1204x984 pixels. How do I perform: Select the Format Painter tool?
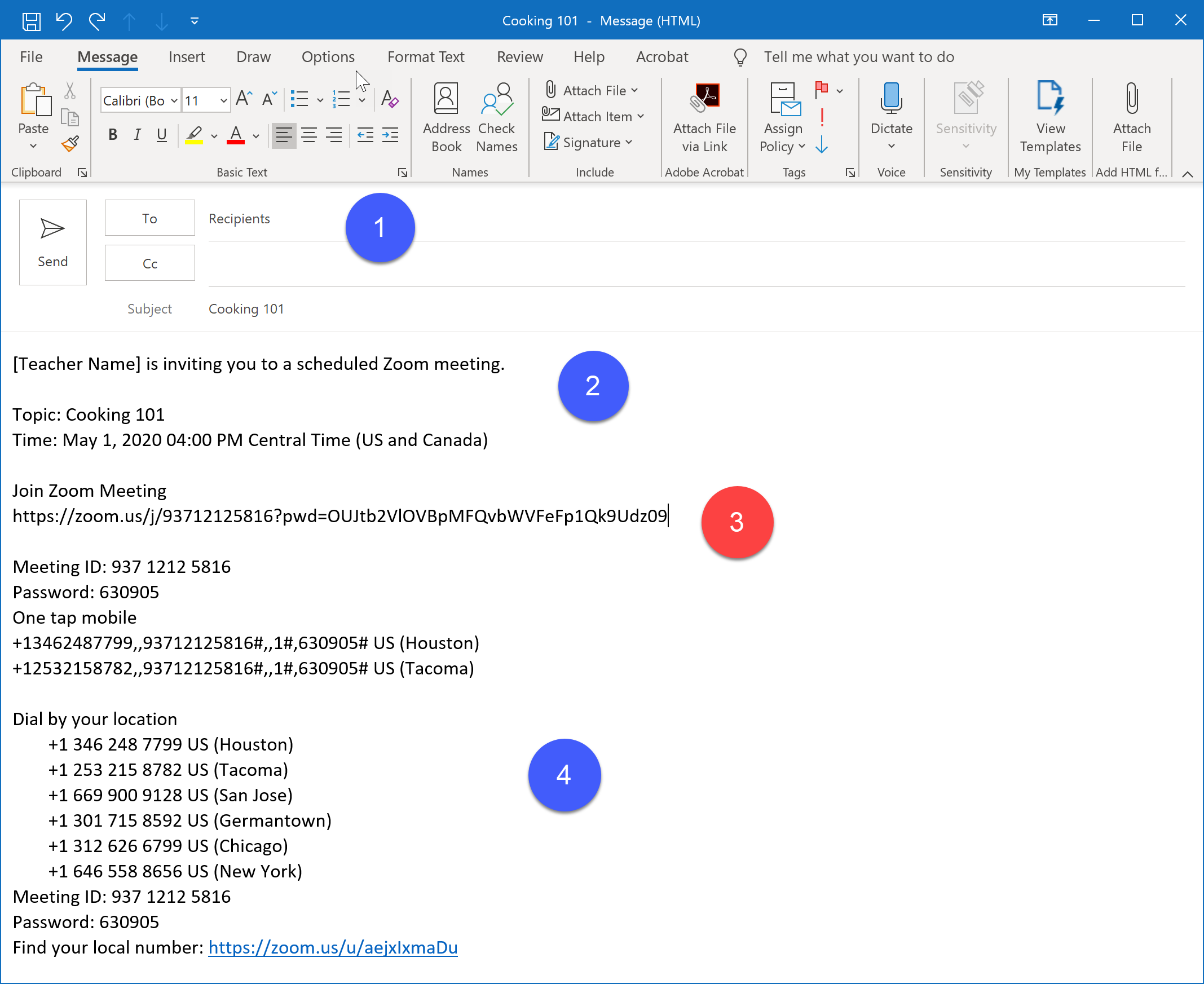point(69,143)
